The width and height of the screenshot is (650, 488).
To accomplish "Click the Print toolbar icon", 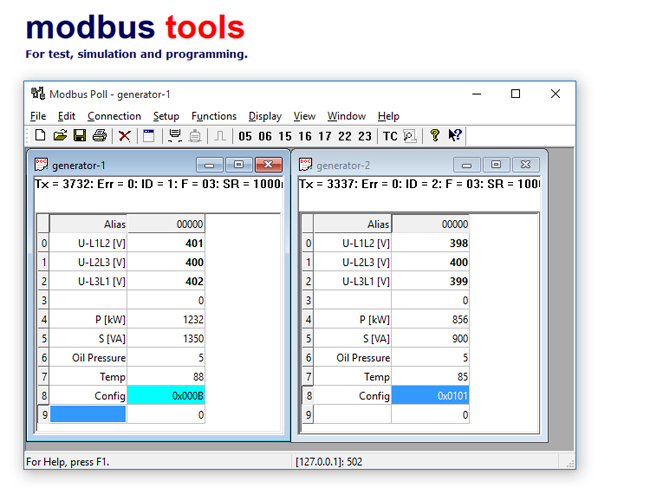I will tap(100, 136).
